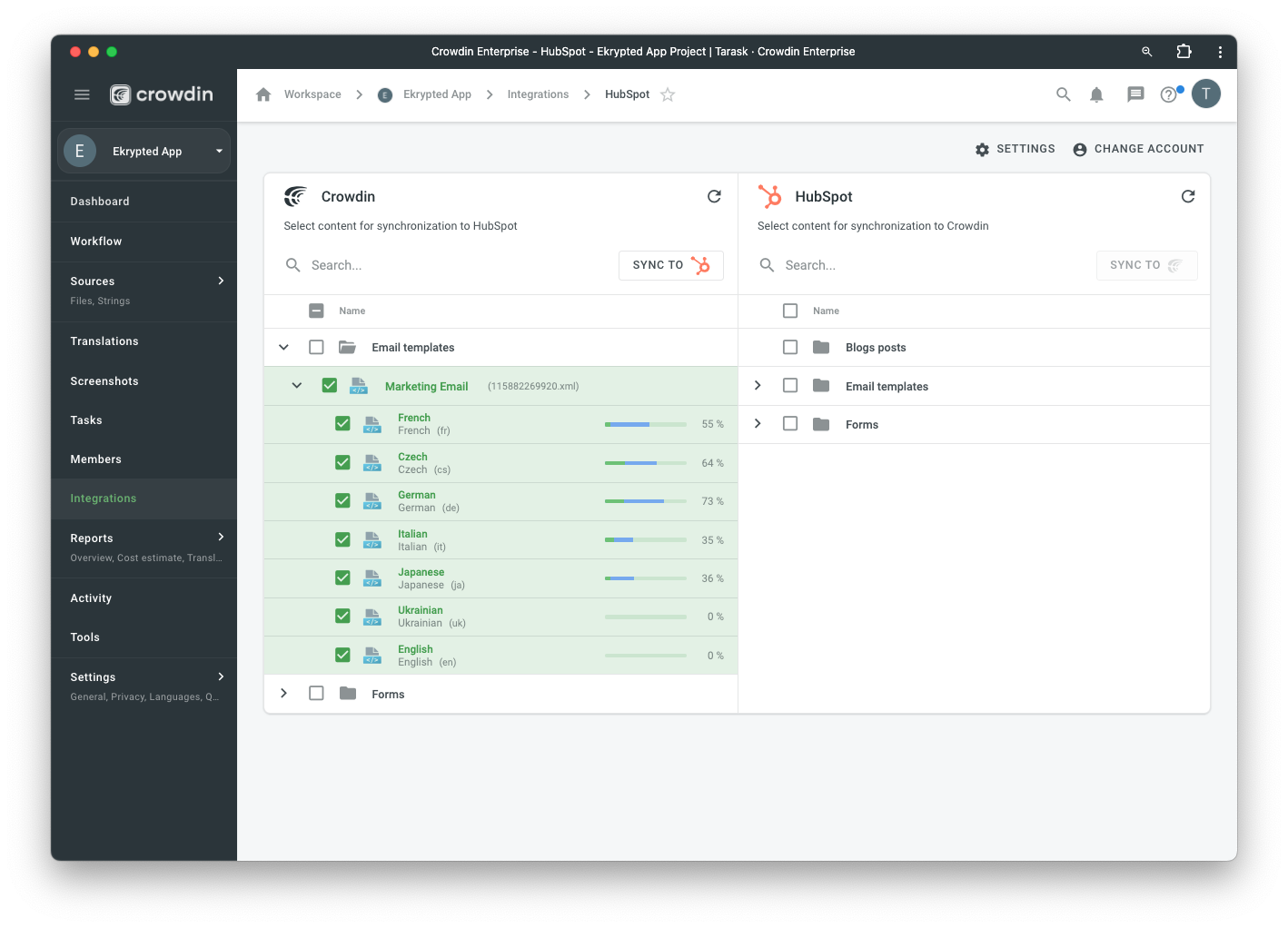The width and height of the screenshot is (1288, 928).
Task: Check HubSpot select-all Name checkbox
Action: coord(790,311)
